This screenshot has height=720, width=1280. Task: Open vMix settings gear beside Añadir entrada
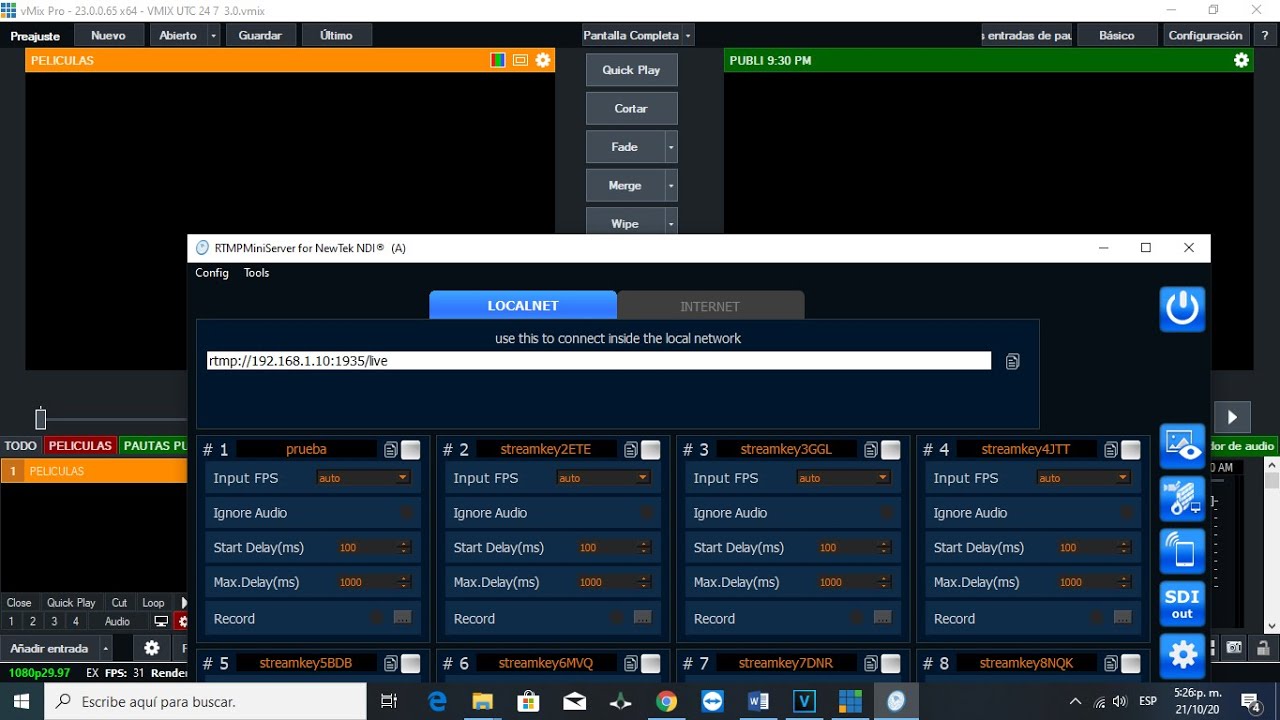152,648
